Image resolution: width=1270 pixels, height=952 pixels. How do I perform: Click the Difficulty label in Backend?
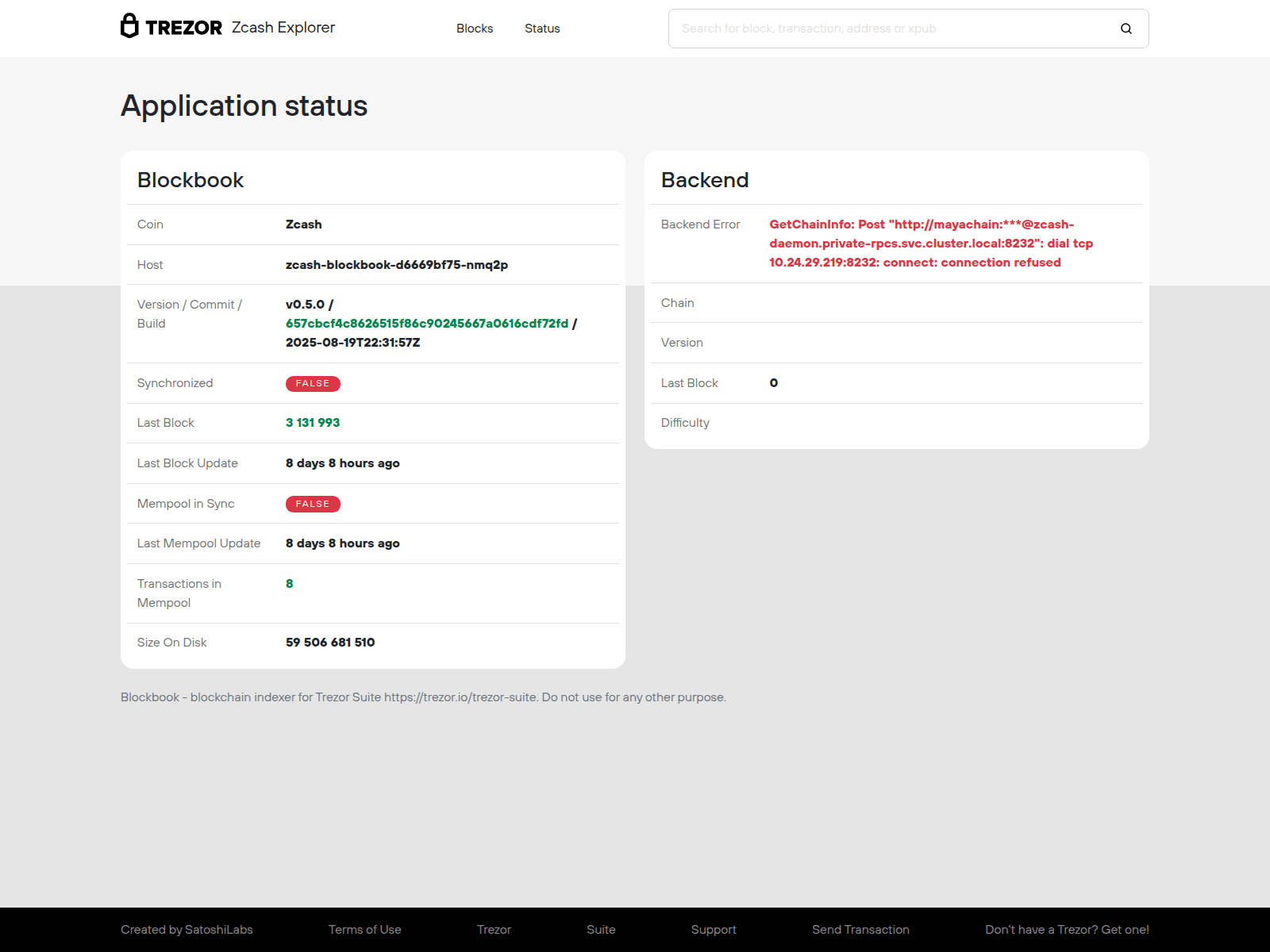685,423
